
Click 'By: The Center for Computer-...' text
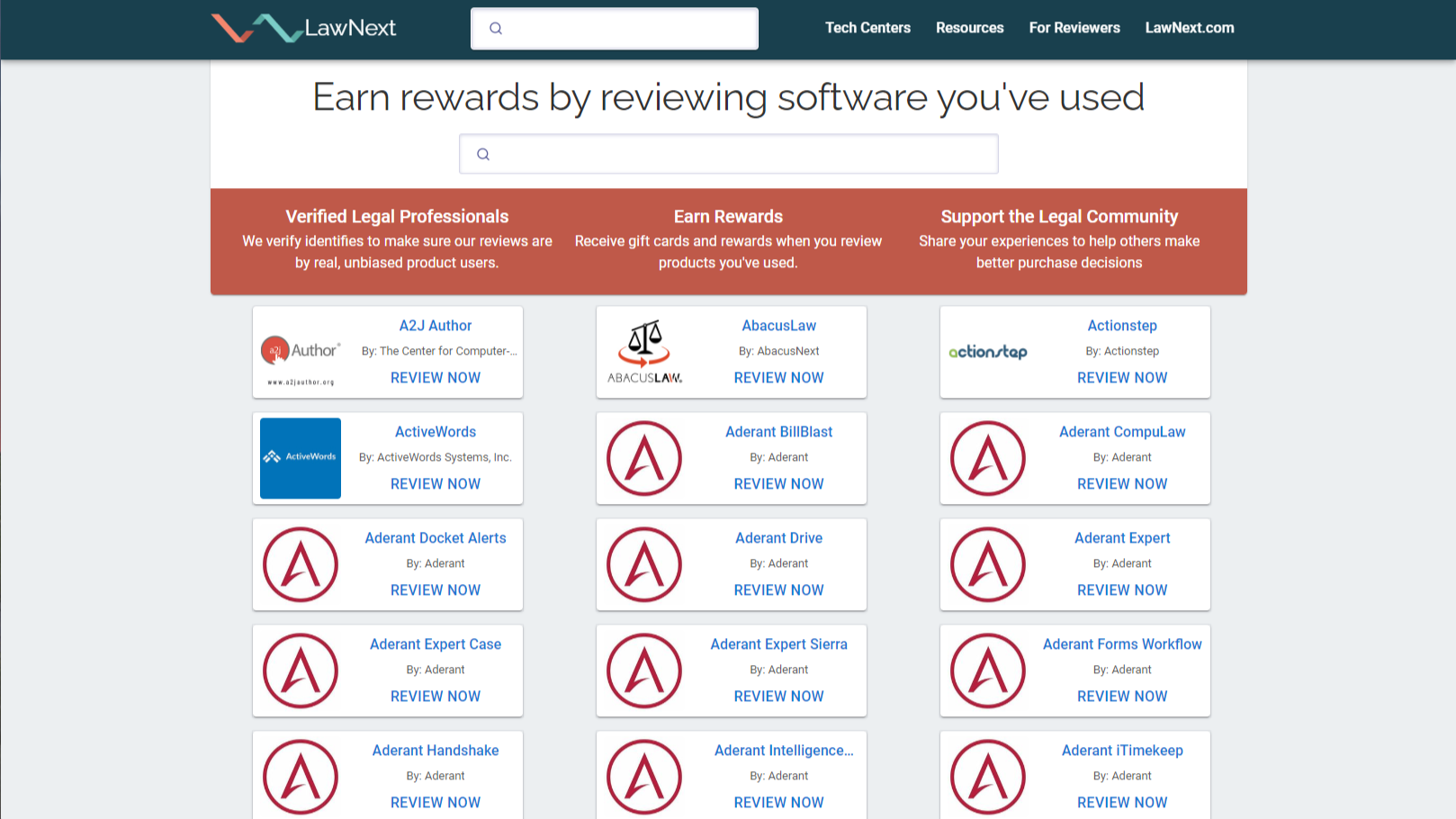(439, 351)
